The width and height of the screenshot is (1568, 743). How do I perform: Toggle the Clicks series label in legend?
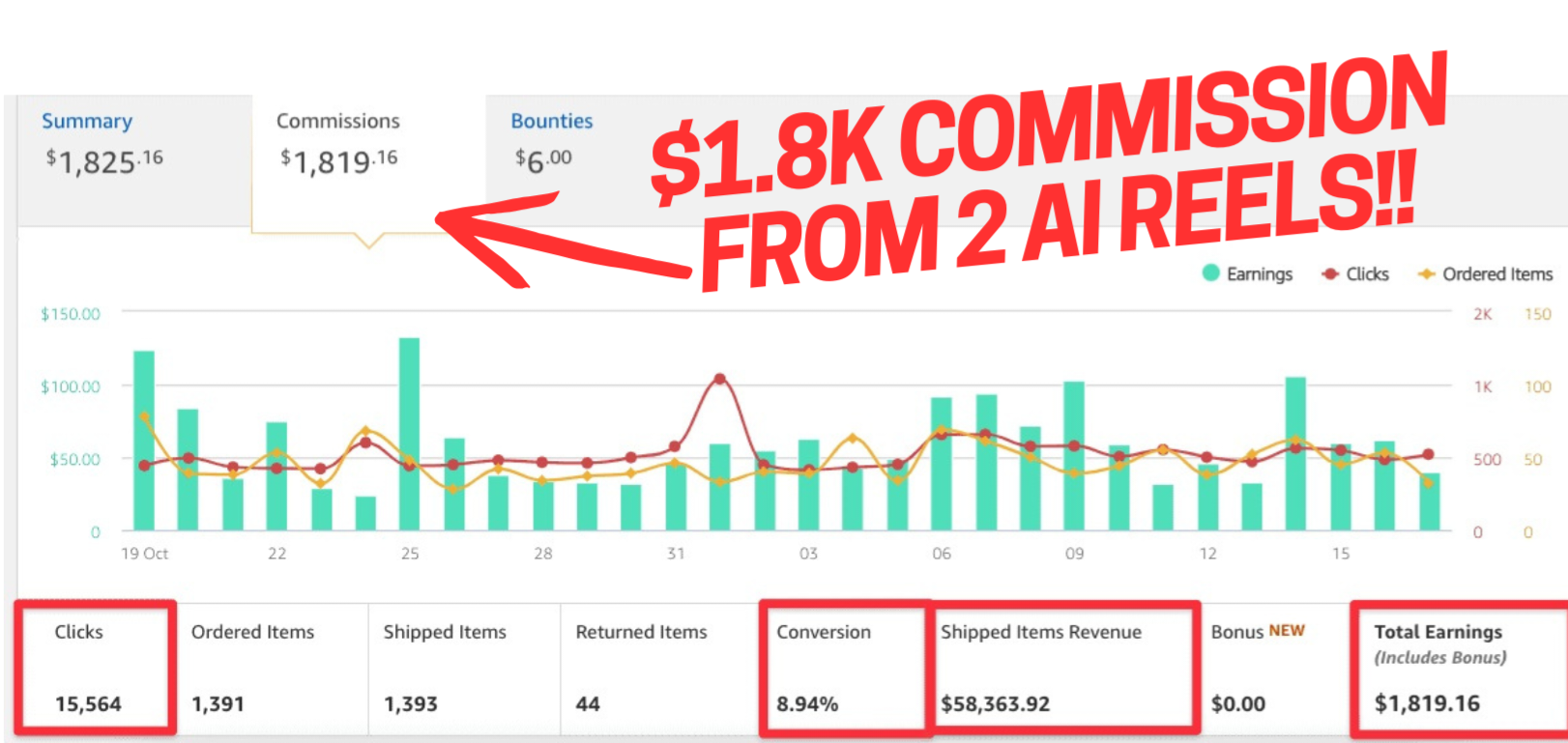(x=1367, y=274)
